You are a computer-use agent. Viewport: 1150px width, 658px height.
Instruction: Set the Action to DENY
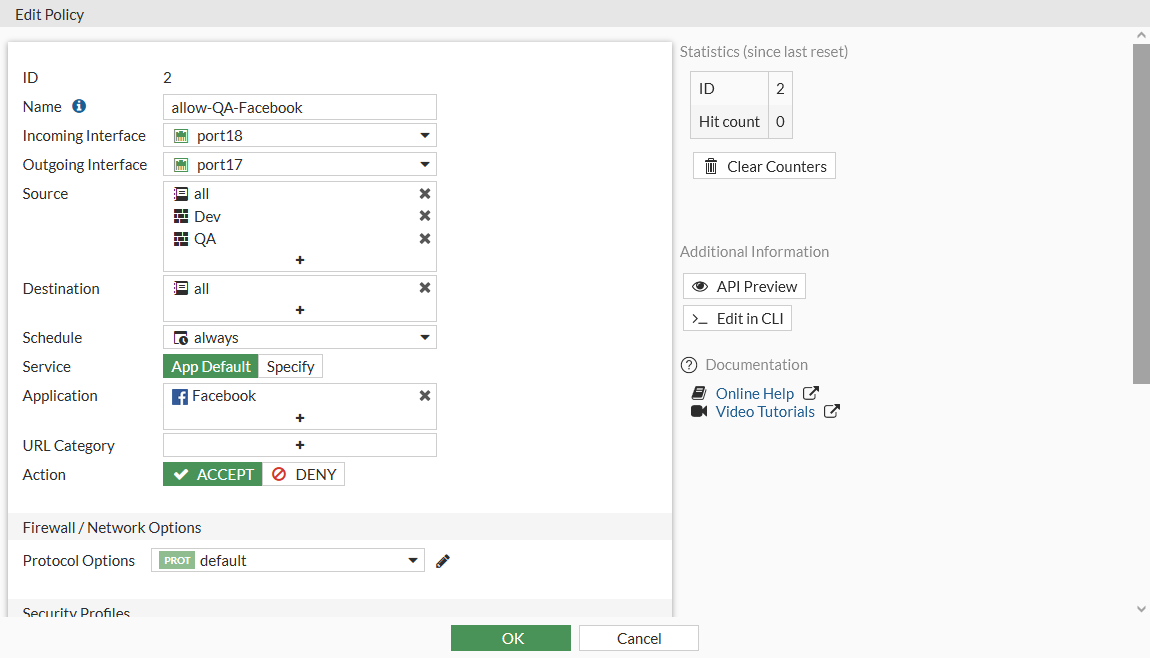pyautogui.click(x=304, y=474)
